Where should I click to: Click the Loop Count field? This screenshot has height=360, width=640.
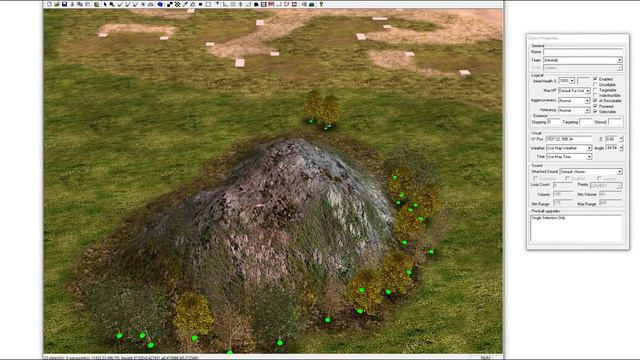coord(563,185)
